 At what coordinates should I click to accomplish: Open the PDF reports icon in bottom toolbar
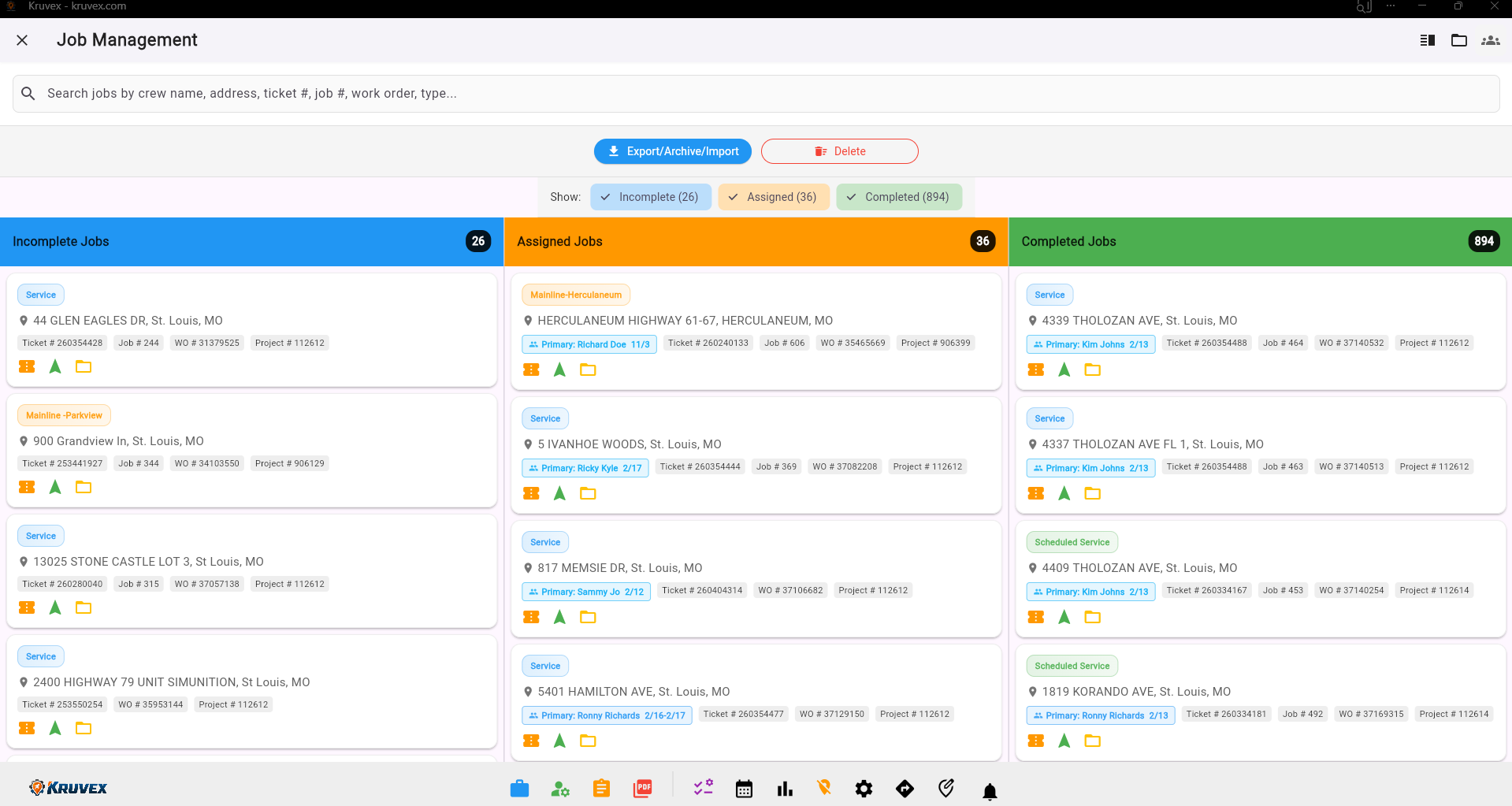point(642,788)
